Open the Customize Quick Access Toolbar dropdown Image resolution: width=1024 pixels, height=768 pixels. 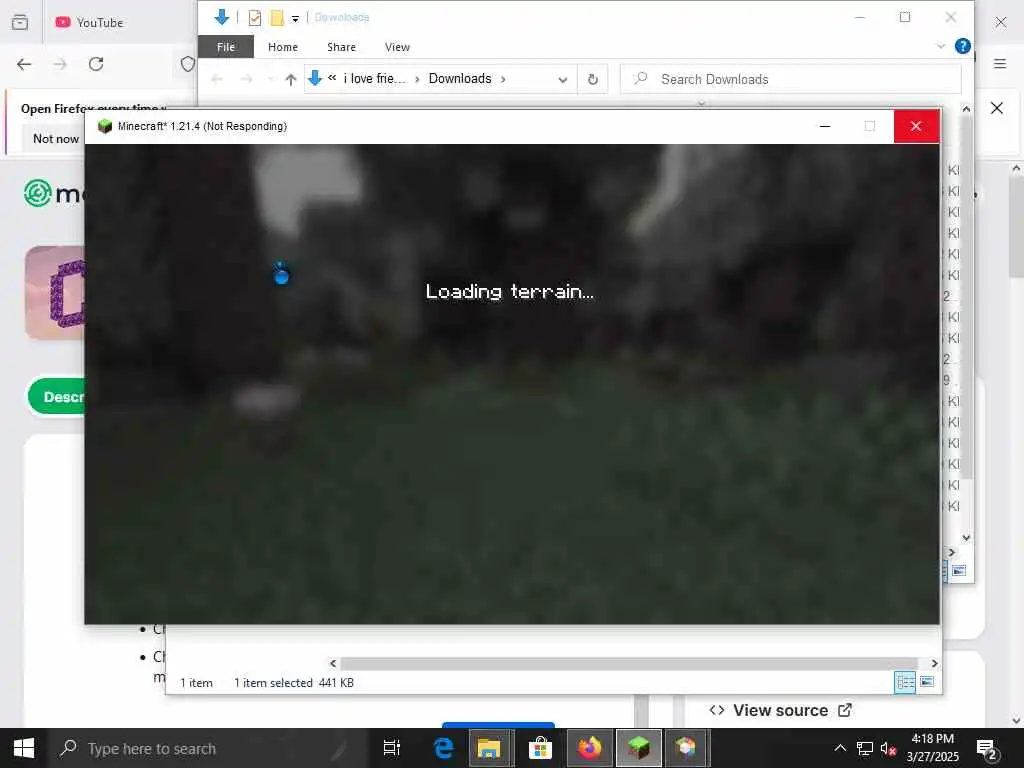[295, 18]
